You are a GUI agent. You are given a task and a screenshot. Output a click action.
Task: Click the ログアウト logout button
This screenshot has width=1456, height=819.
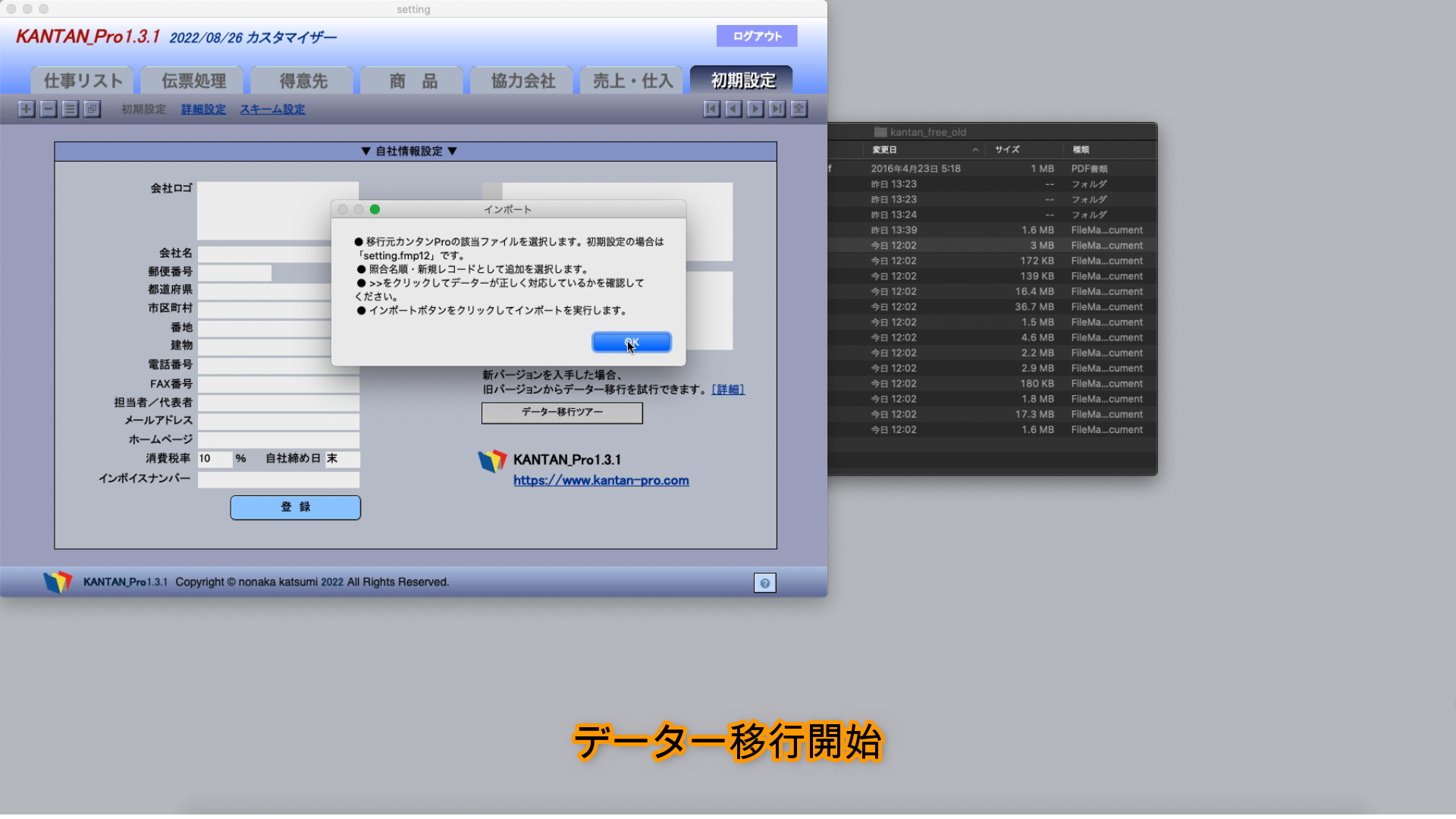(x=757, y=36)
